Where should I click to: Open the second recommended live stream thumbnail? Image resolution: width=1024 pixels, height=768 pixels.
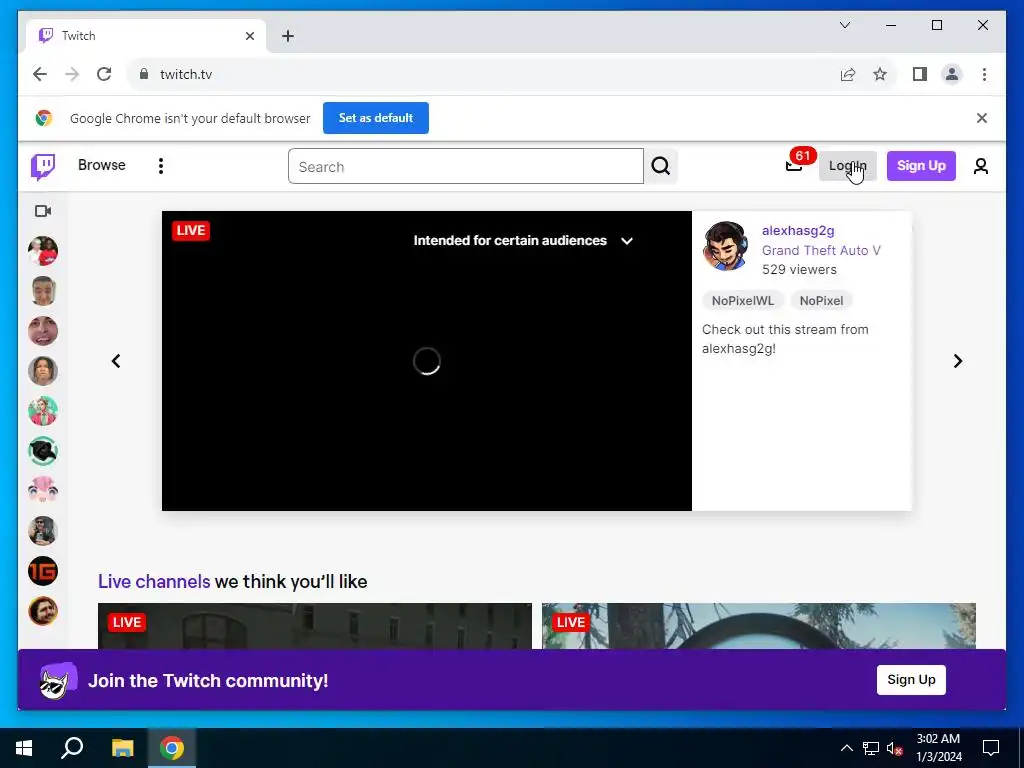[759, 626]
